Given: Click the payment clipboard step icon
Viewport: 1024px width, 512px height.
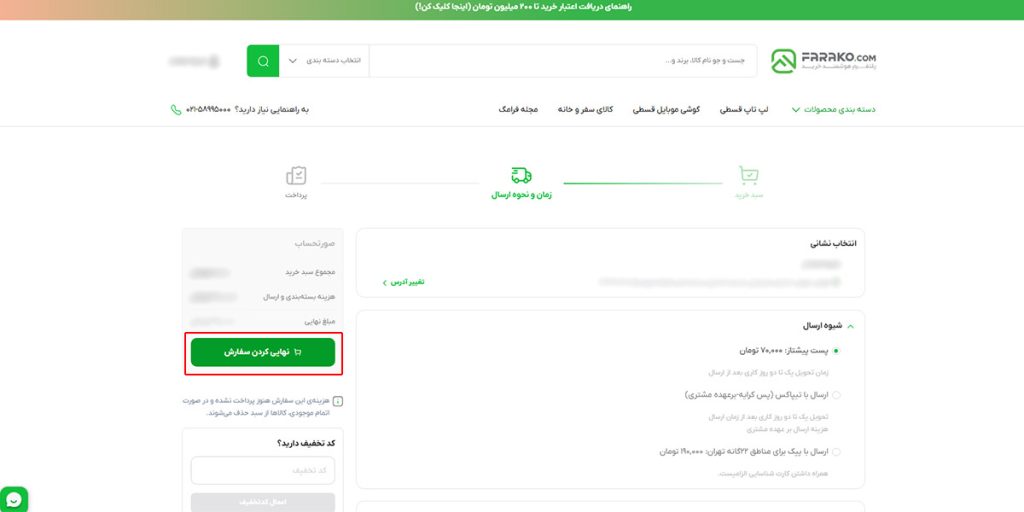Looking at the screenshot, I should point(296,176).
